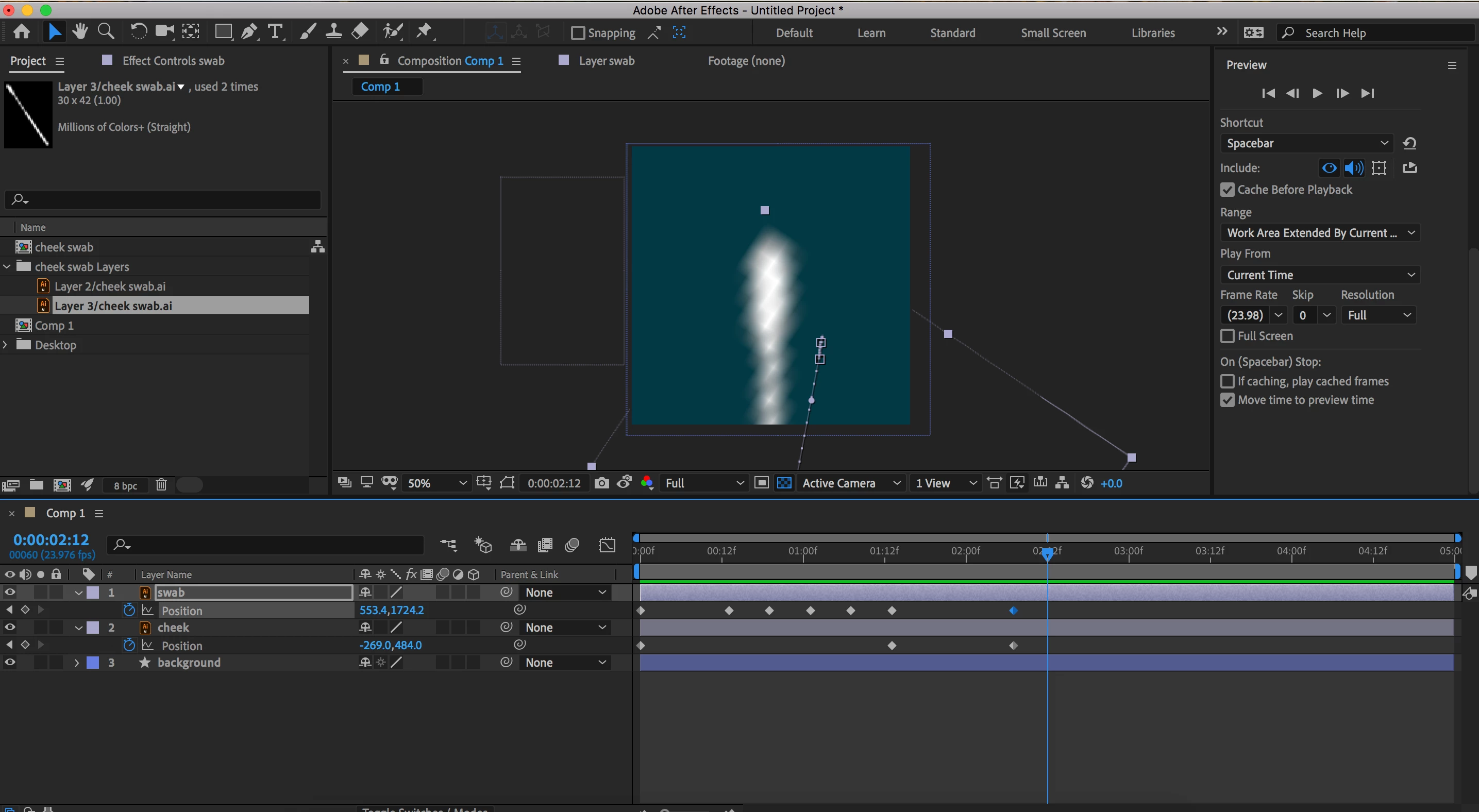Expand the Desktop folder in Project

(x=6, y=345)
